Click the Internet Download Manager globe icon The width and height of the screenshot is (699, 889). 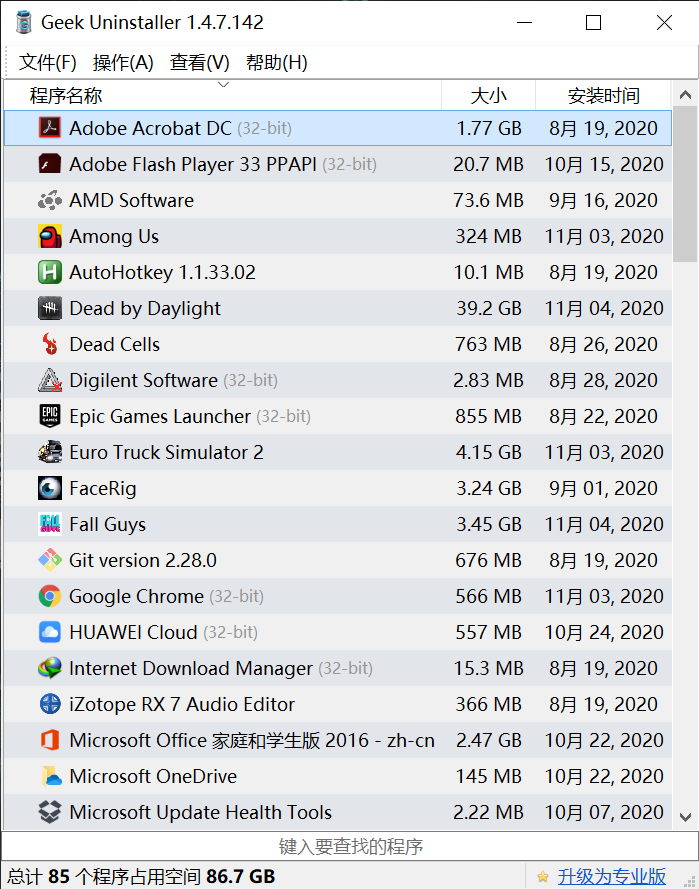point(50,668)
